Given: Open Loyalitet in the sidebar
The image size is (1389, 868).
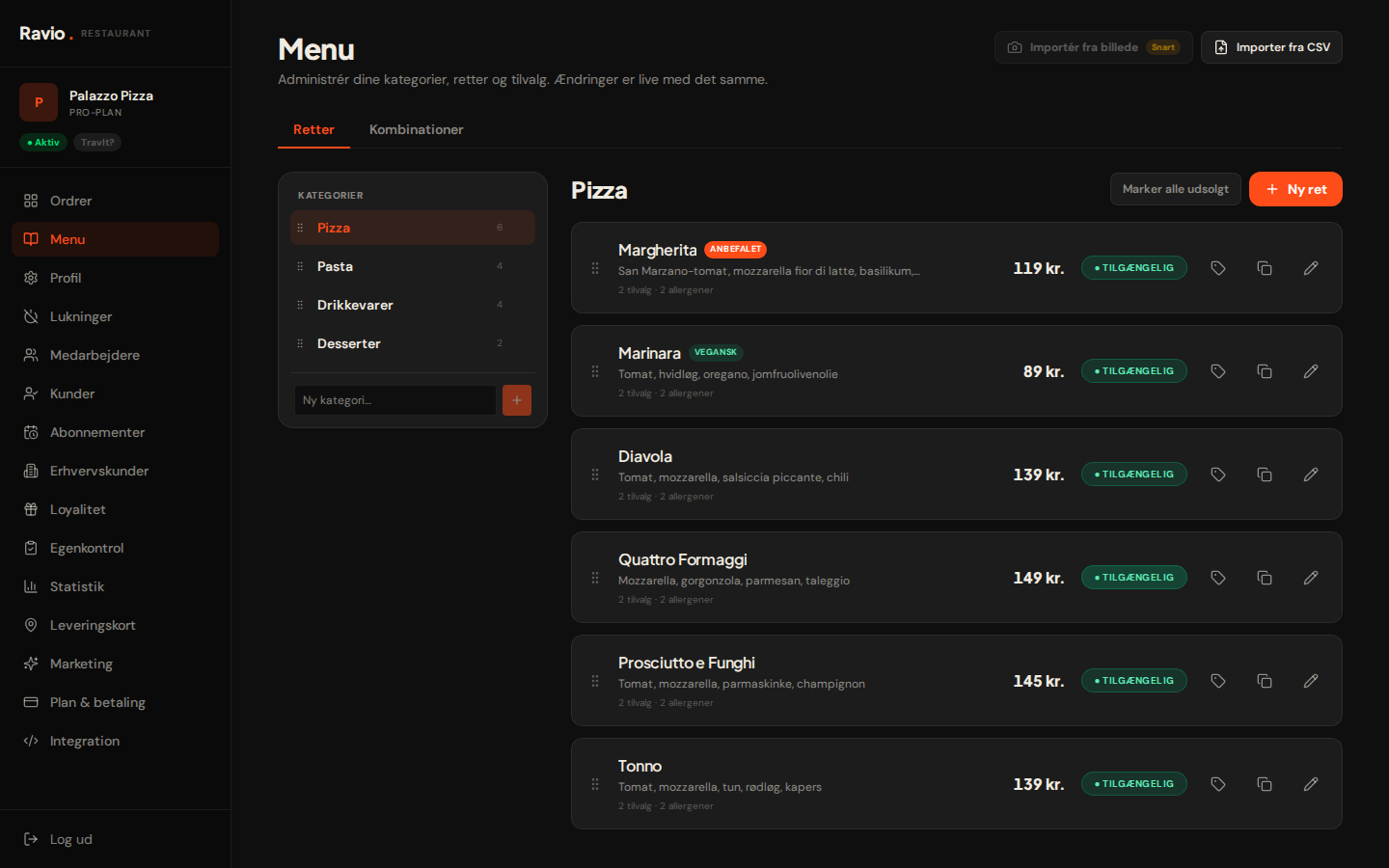Looking at the screenshot, I should (115, 509).
